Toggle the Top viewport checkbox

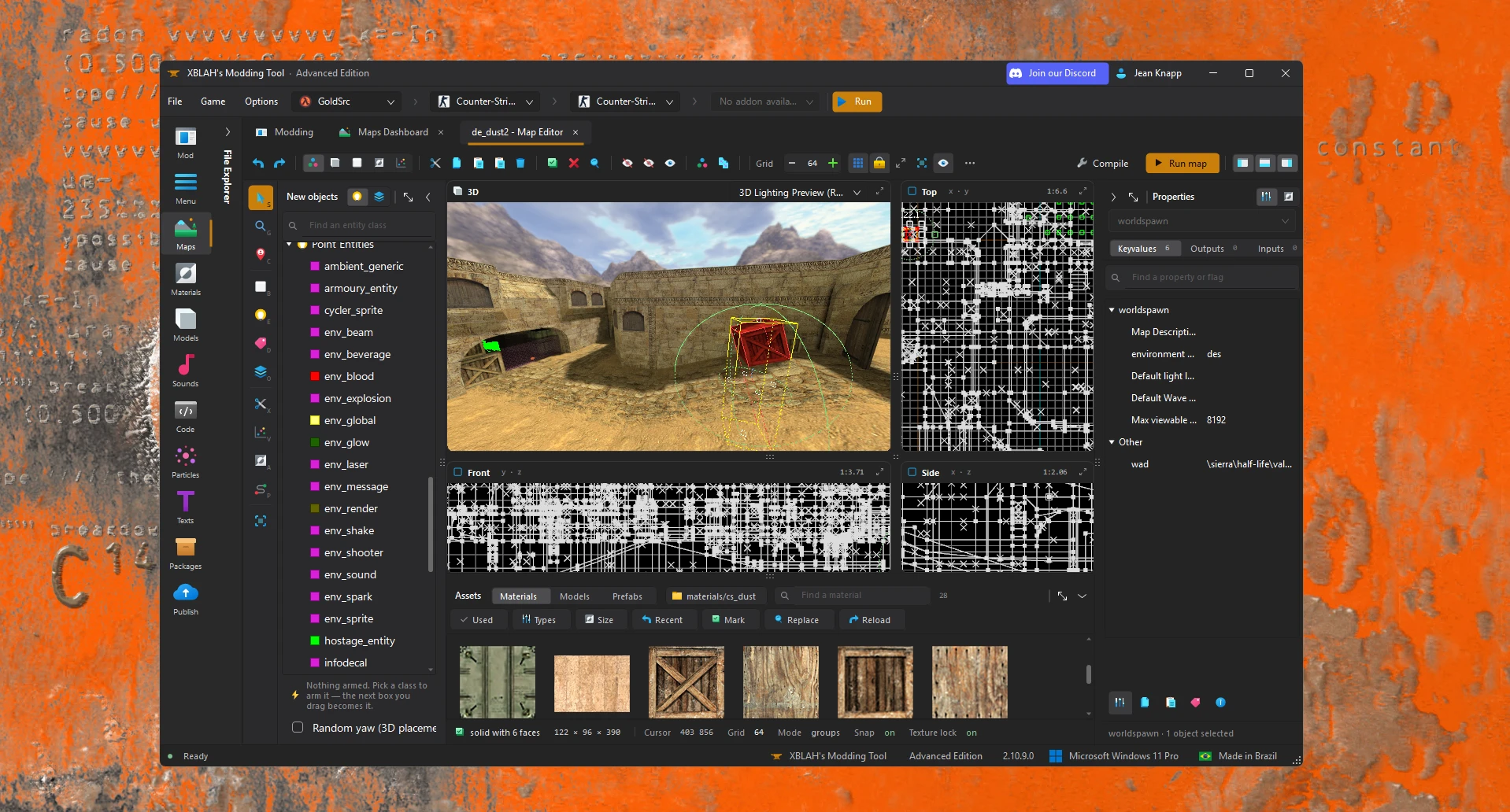pyautogui.click(x=912, y=191)
